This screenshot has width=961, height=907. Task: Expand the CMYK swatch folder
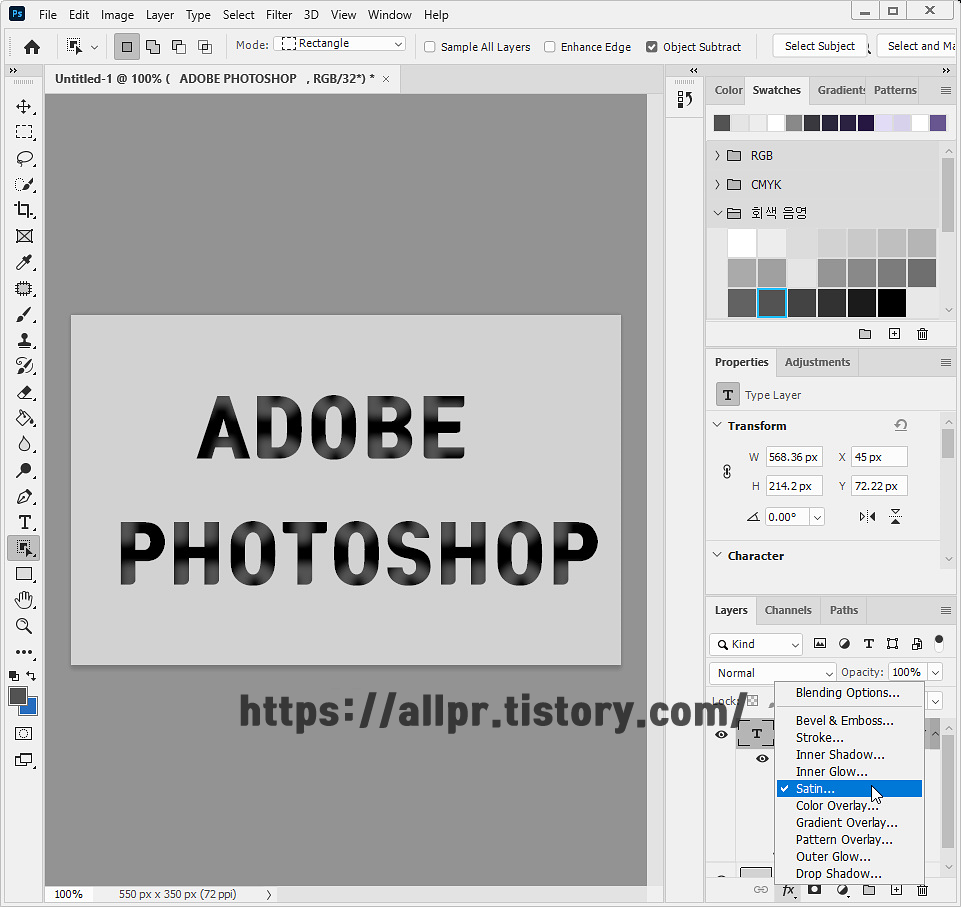point(717,184)
